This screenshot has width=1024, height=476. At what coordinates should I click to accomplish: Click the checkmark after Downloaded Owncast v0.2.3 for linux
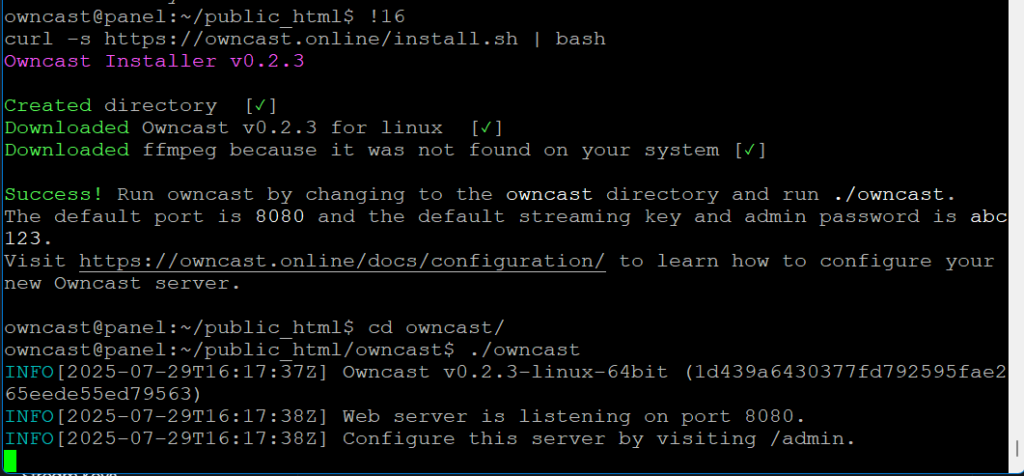(x=487, y=127)
